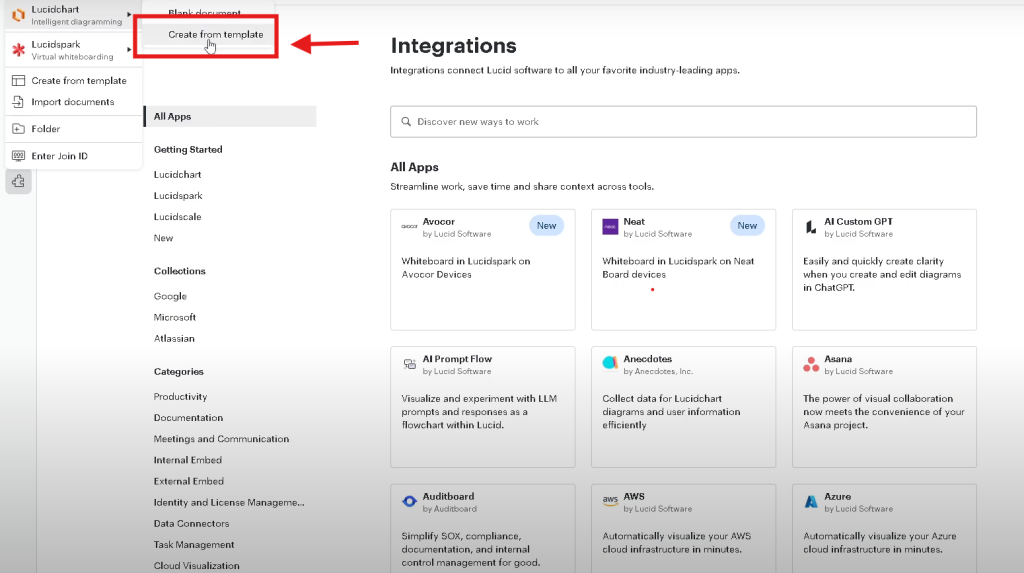Click the Create from template layout icon

tap(18, 80)
